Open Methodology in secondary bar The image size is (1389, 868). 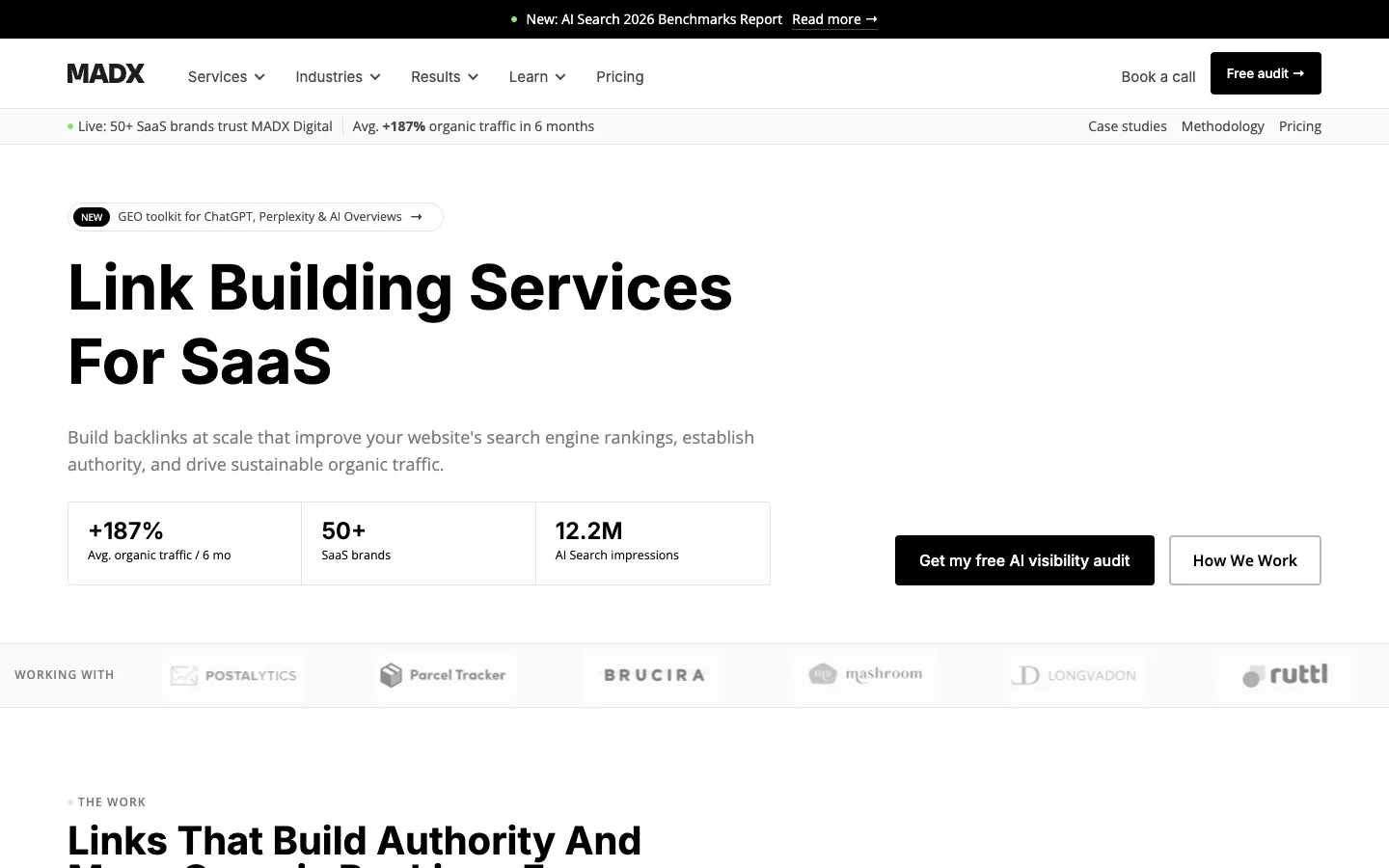pos(1222,126)
